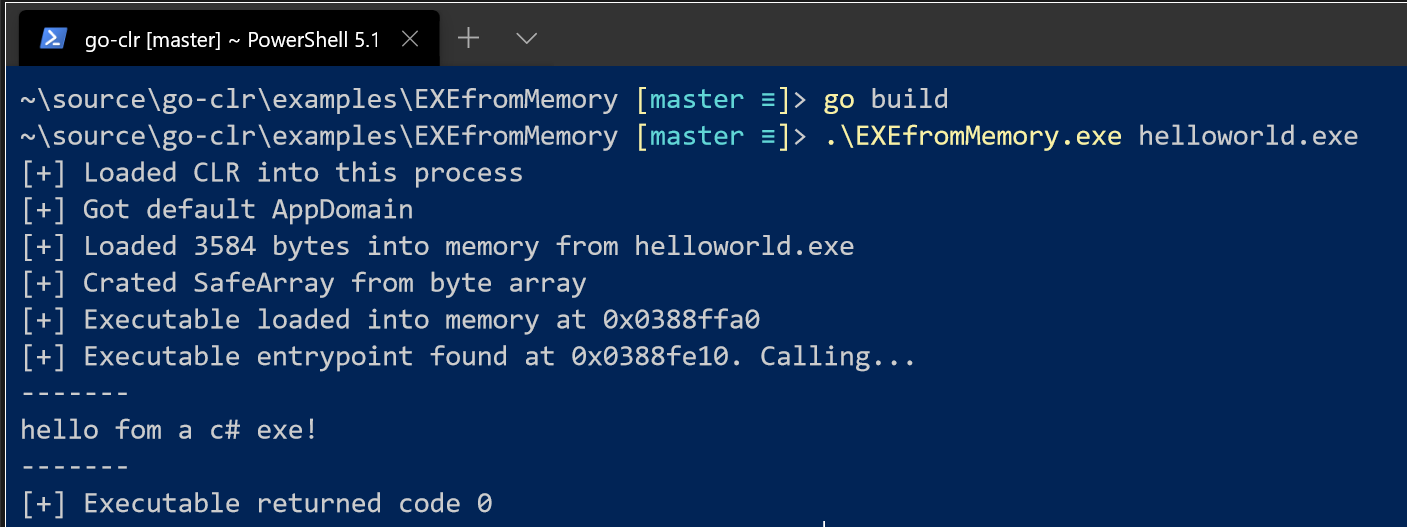The image size is (1407, 527).
Task: Click the first dashed separator line
Action: click(75, 393)
